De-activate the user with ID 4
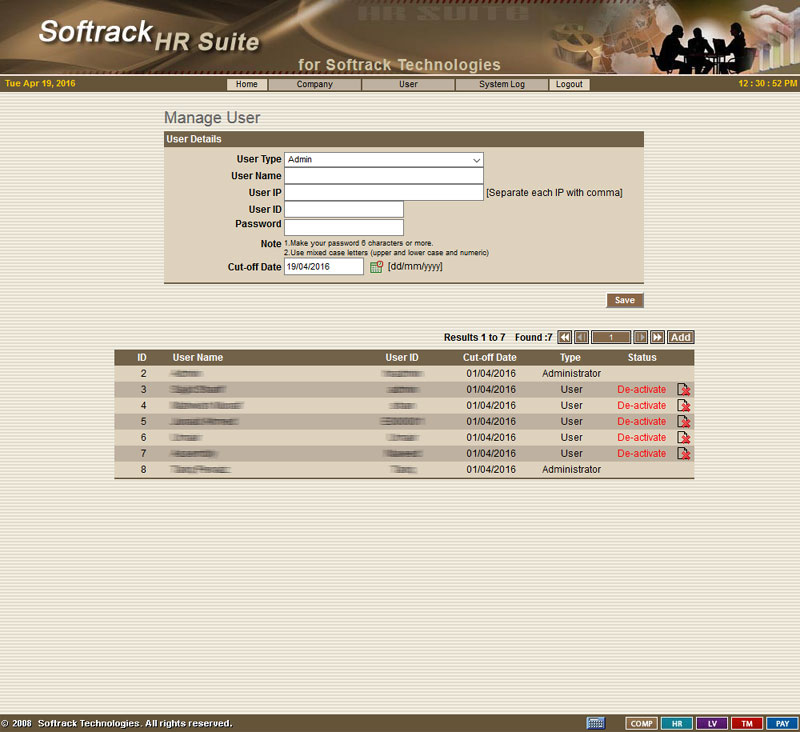Image resolution: width=800 pixels, height=732 pixels. (641, 405)
